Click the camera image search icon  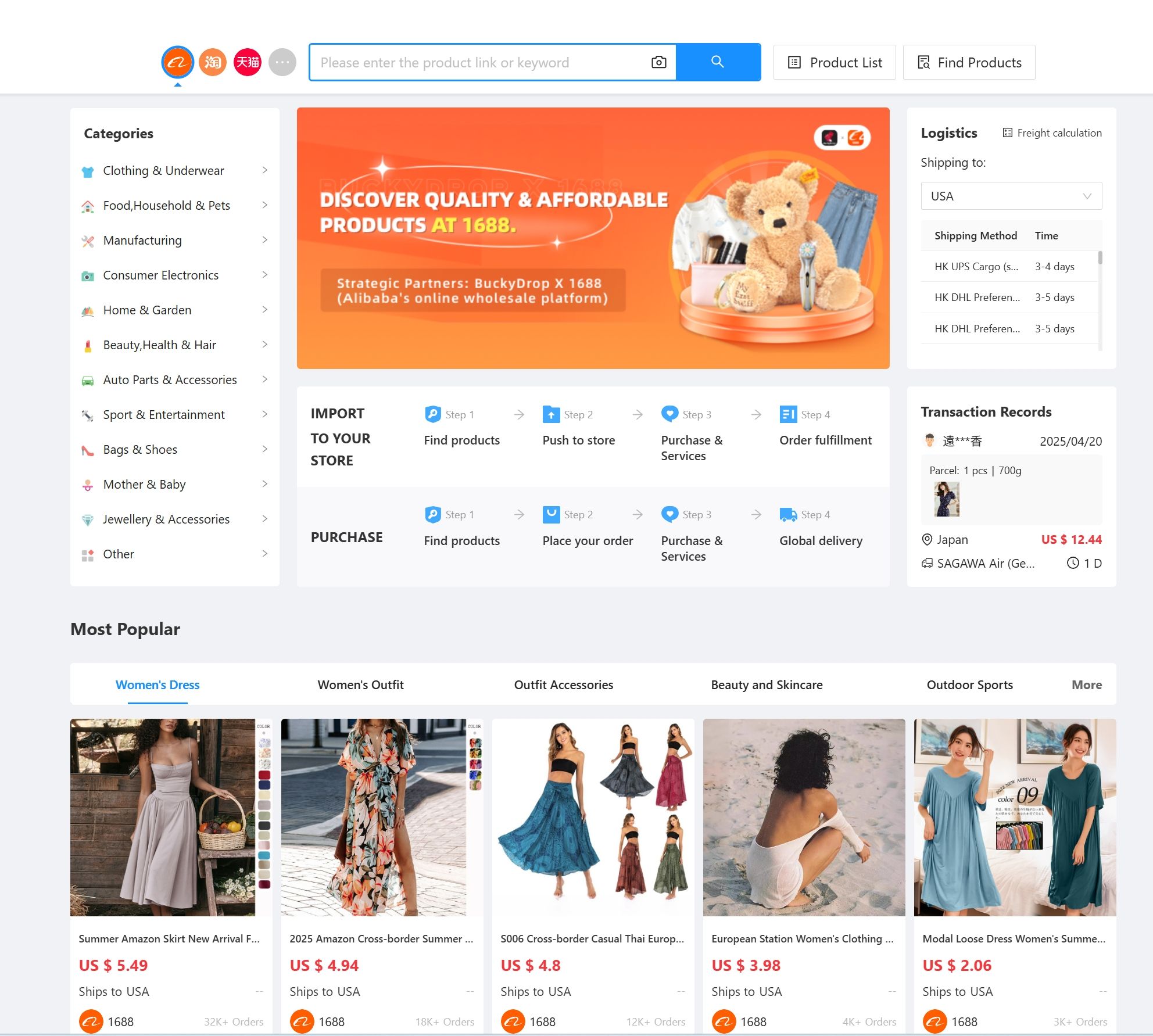(x=658, y=62)
